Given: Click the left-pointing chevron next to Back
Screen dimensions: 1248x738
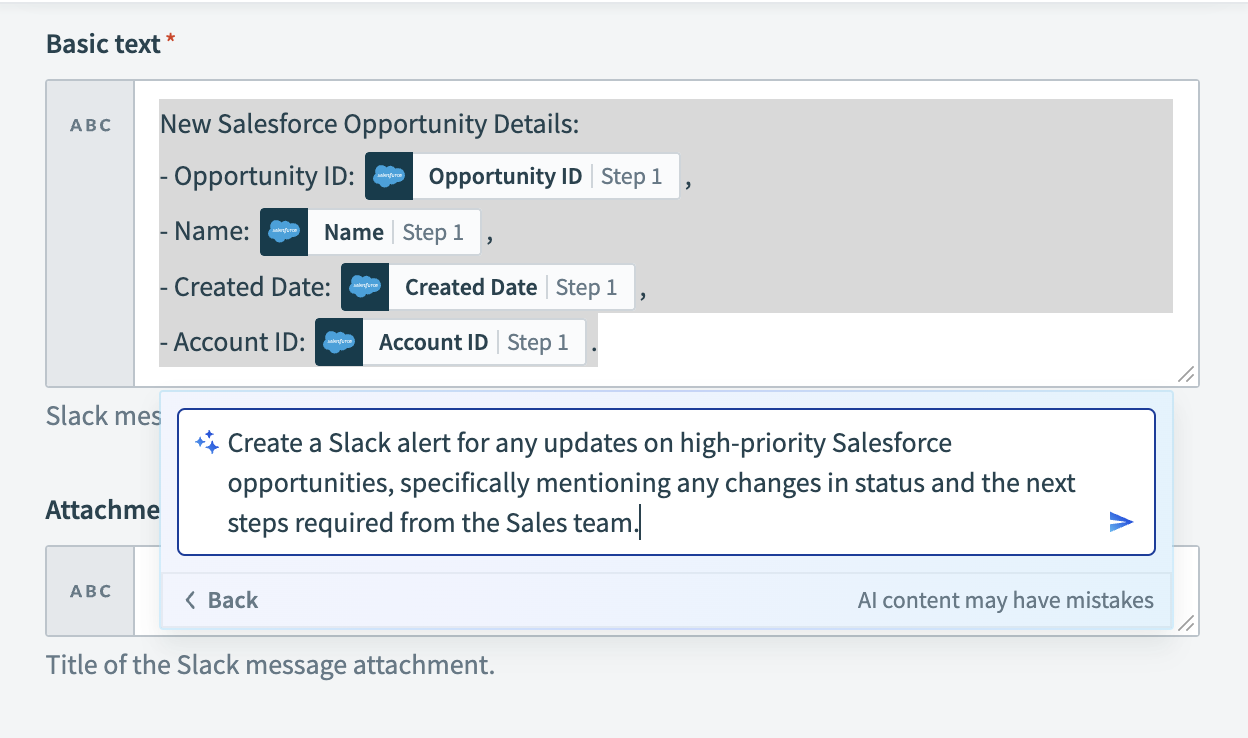Looking at the screenshot, I should pyautogui.click(x=189, y=600).
